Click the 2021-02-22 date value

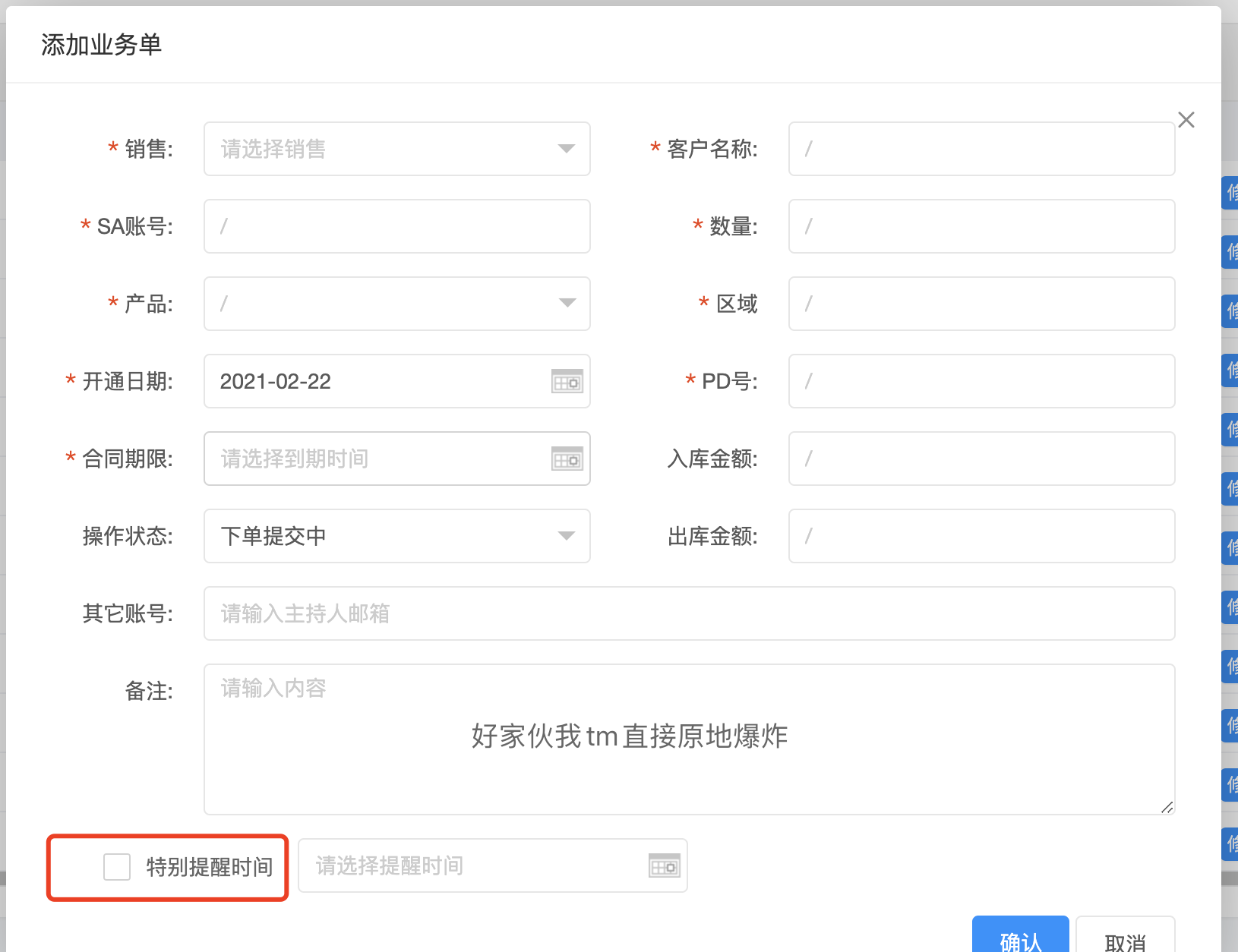[276, 381]
